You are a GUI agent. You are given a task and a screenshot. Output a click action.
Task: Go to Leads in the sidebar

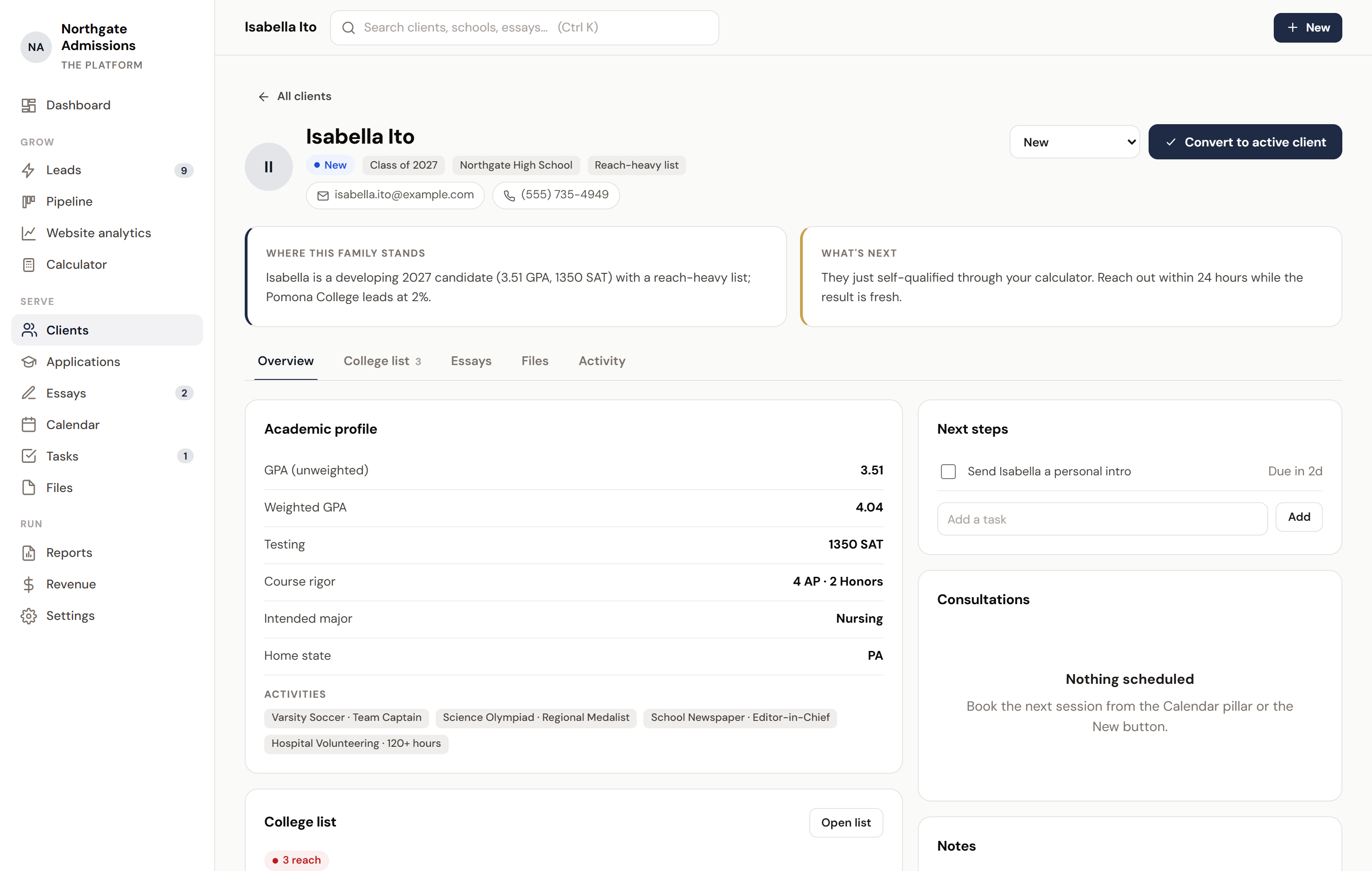107,170
